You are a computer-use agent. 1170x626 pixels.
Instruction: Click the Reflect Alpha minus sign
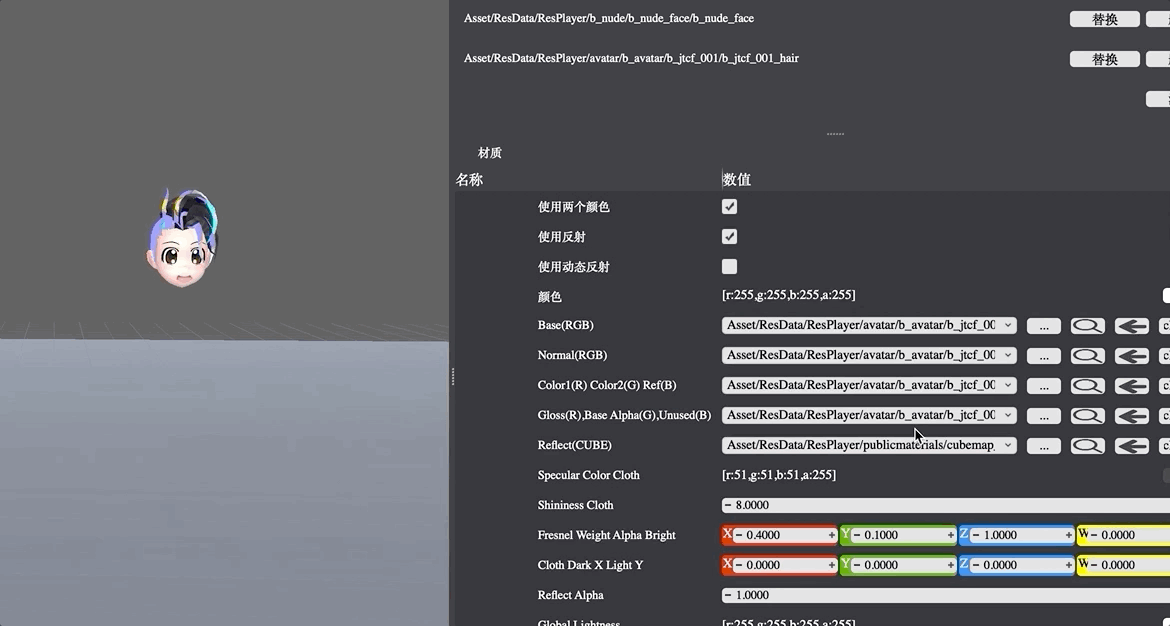728,595
